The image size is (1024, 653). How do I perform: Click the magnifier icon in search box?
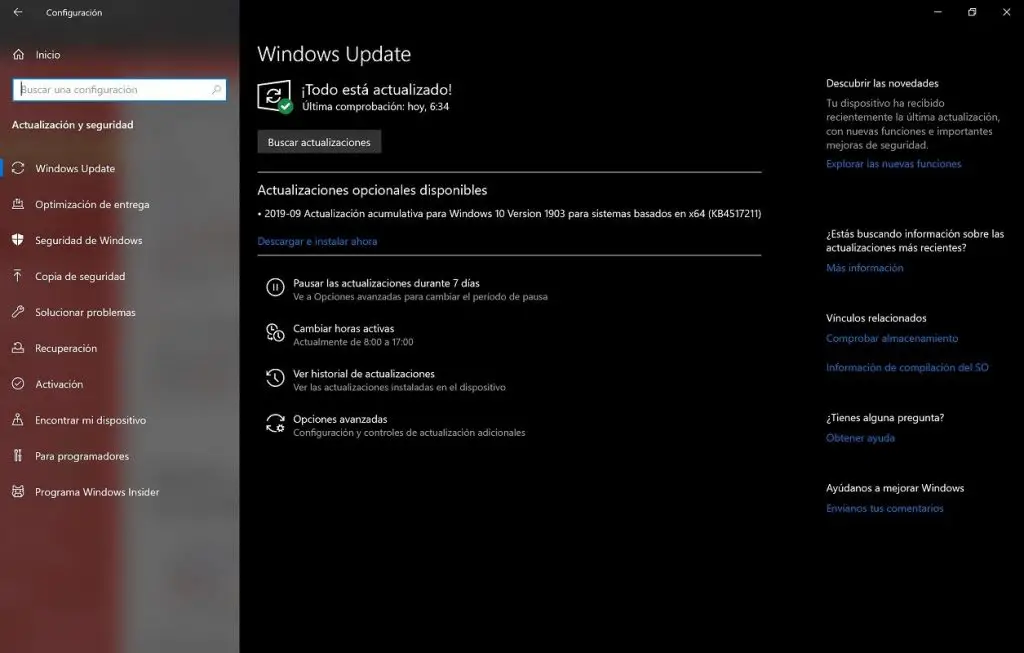coord(216,89)
